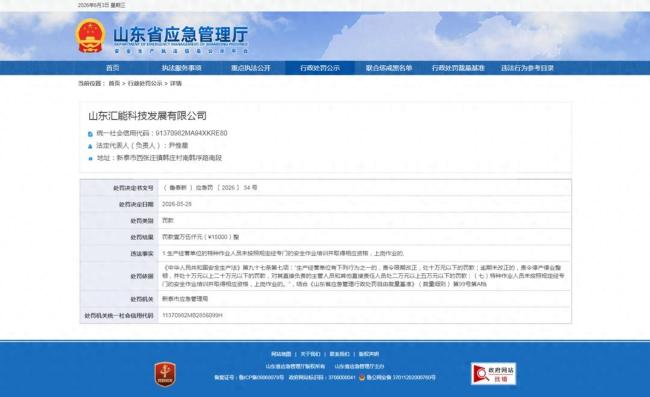
Task: Open the 执法服务事项 navigation item
Action: pos(181,68)
